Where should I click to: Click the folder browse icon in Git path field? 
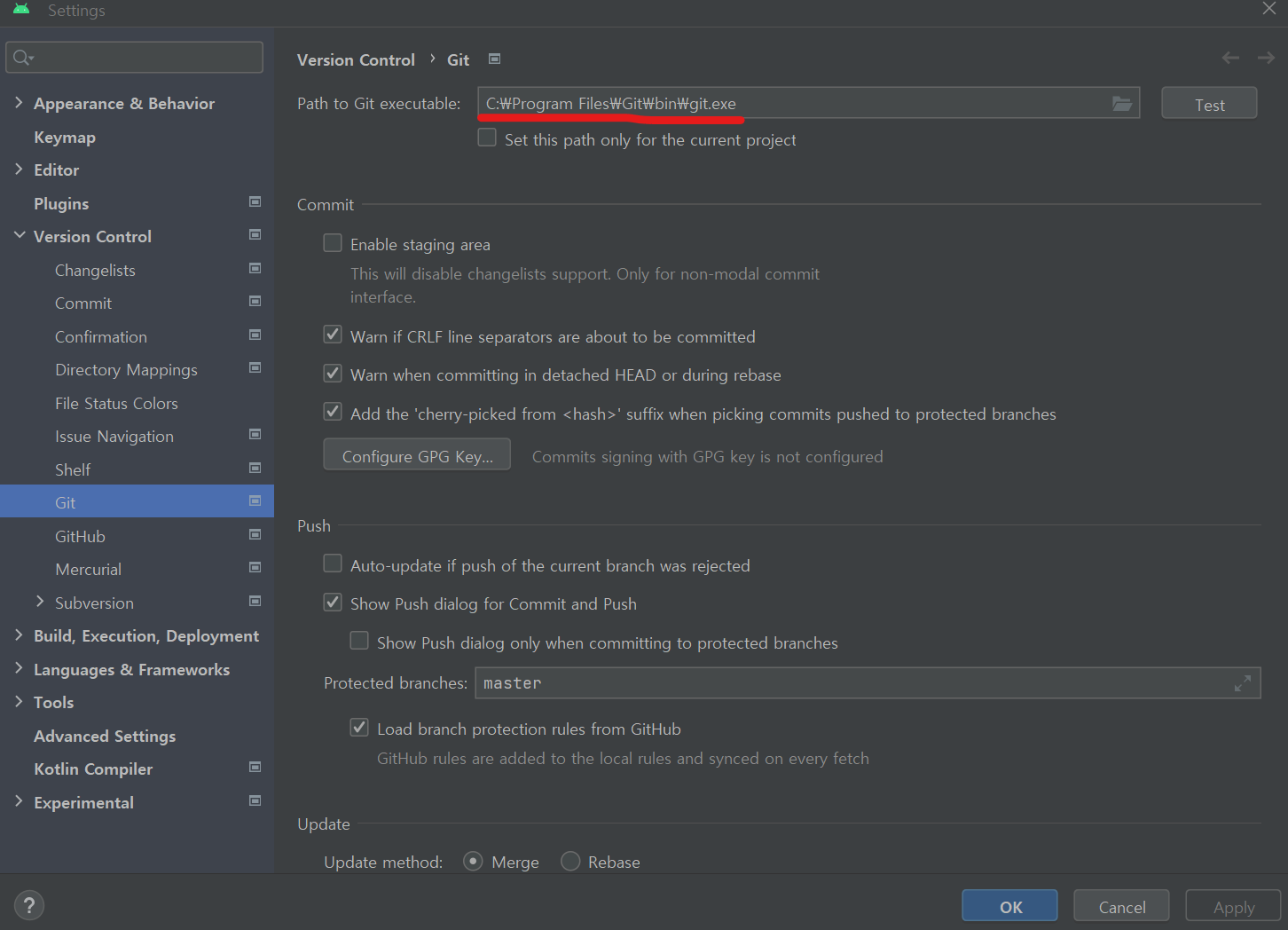1121,104
